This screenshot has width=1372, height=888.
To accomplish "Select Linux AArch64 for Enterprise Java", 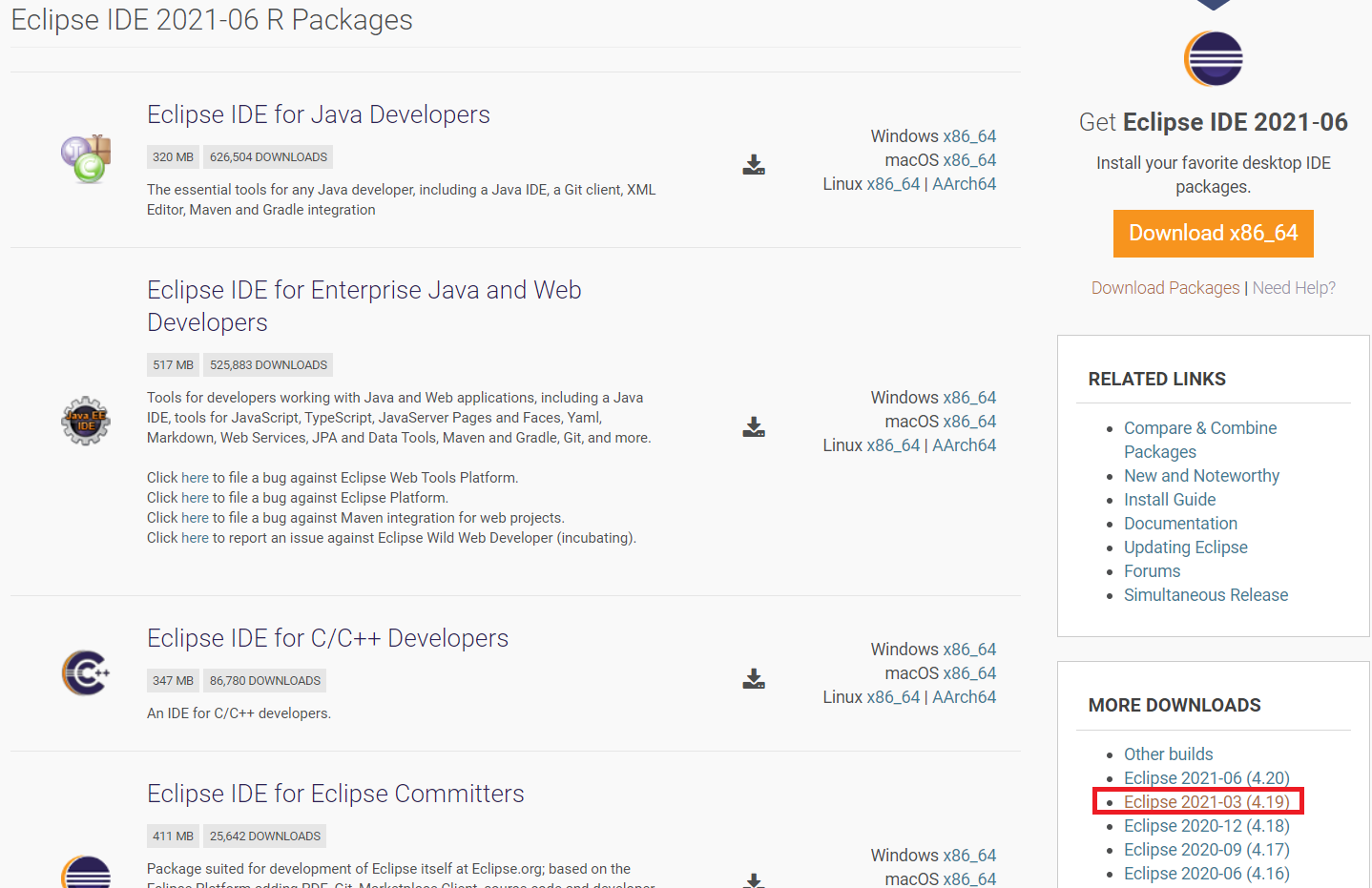I will (x=964, y=445).
